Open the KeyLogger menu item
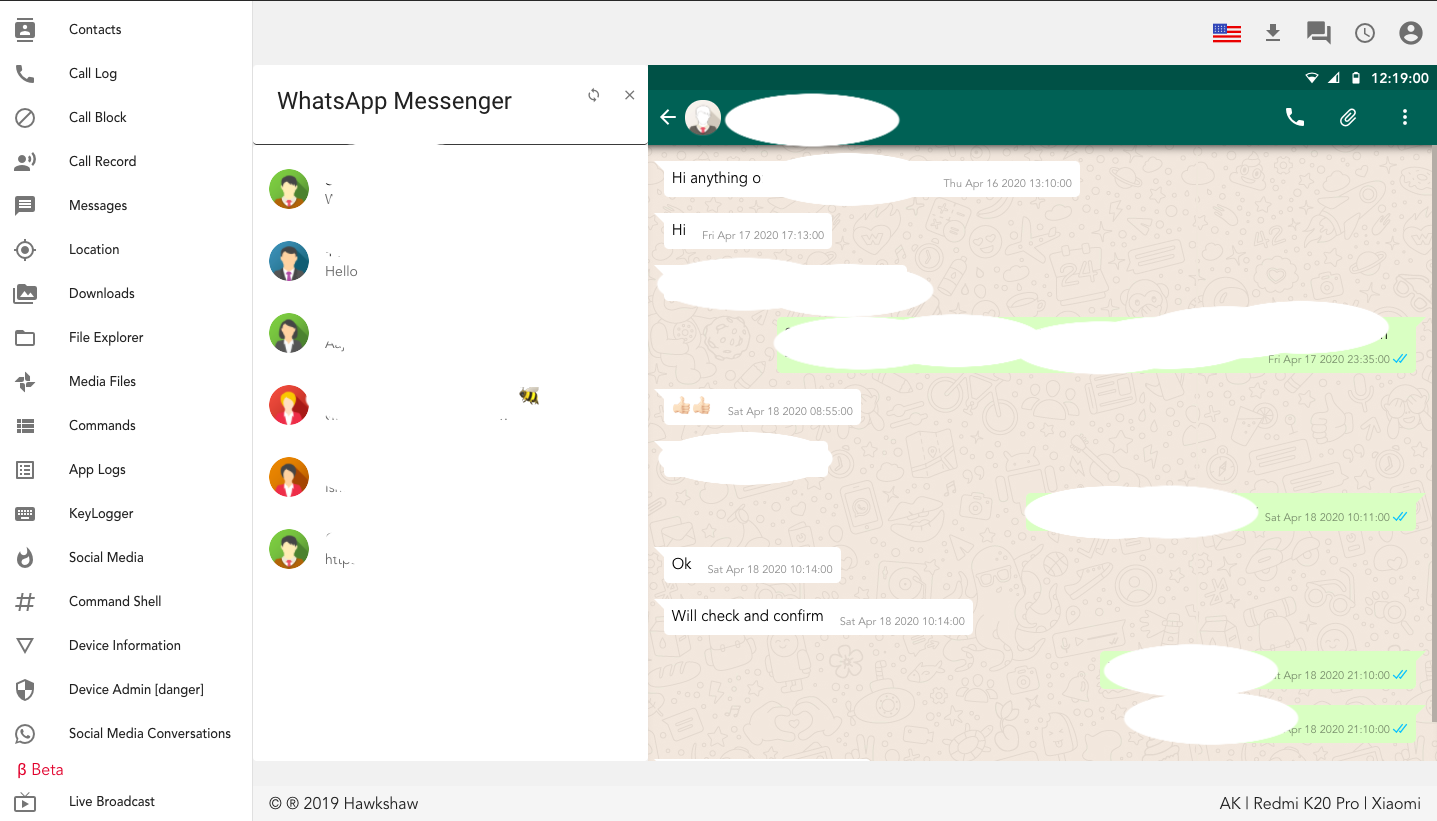This screenshot has height=821, width=1437. pyautogui.click(x=101, y=514)
